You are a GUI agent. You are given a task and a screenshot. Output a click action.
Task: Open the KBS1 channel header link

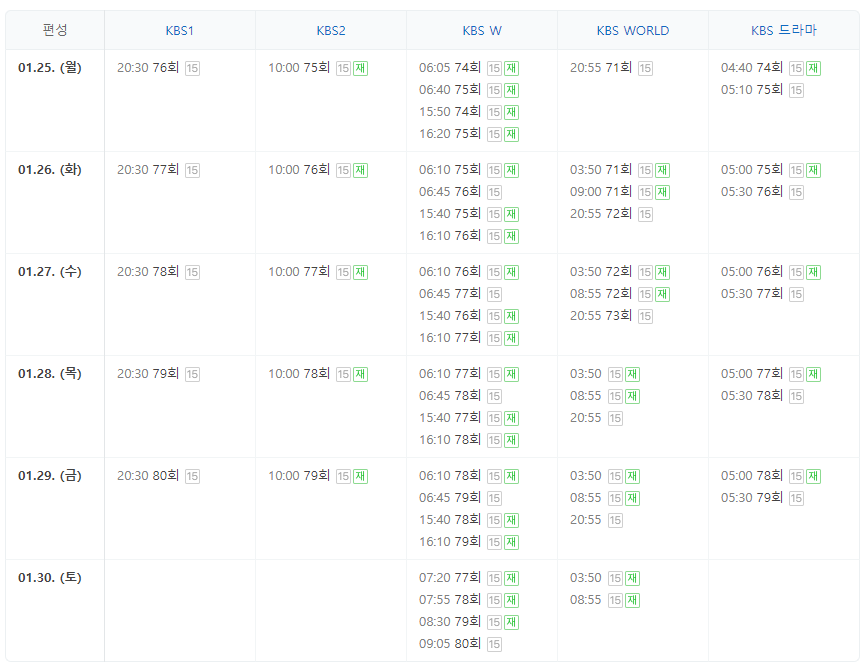coord(179,31)
